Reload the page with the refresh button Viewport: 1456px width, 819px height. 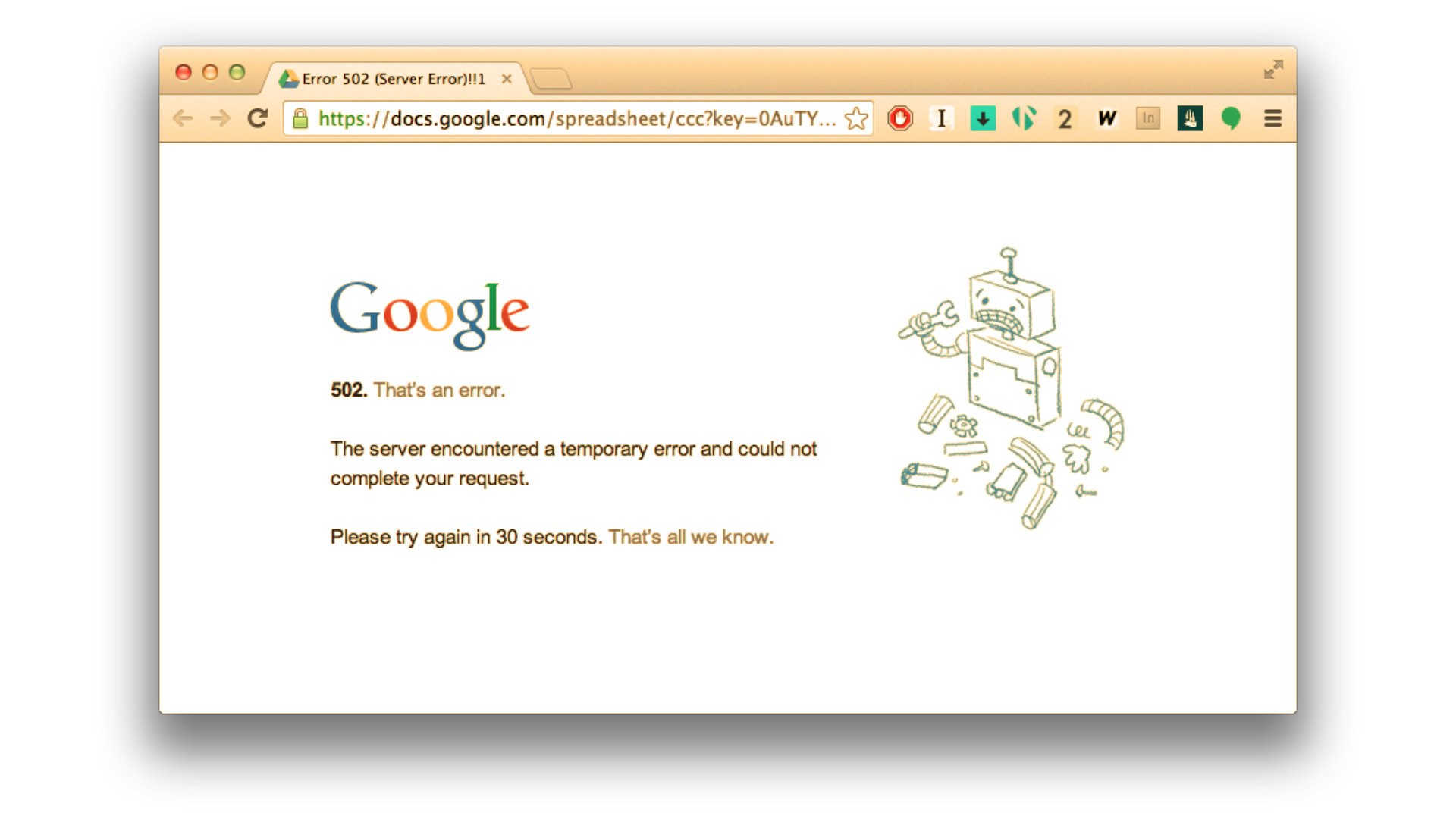(258, 118)
